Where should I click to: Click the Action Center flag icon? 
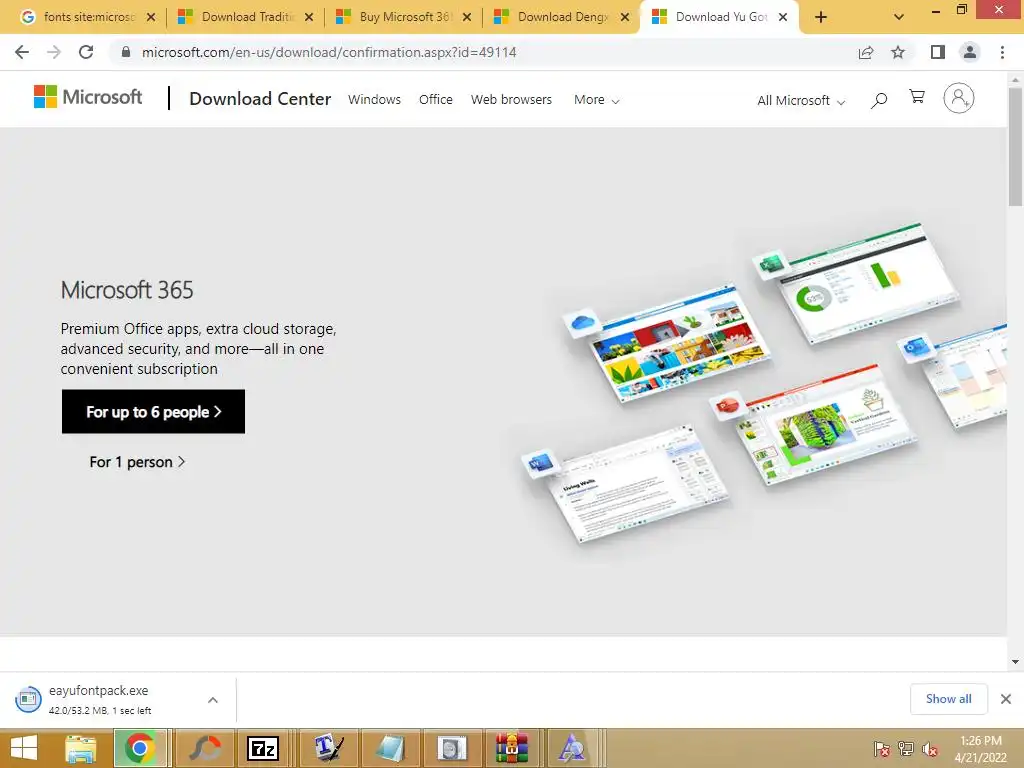(881, 749)
